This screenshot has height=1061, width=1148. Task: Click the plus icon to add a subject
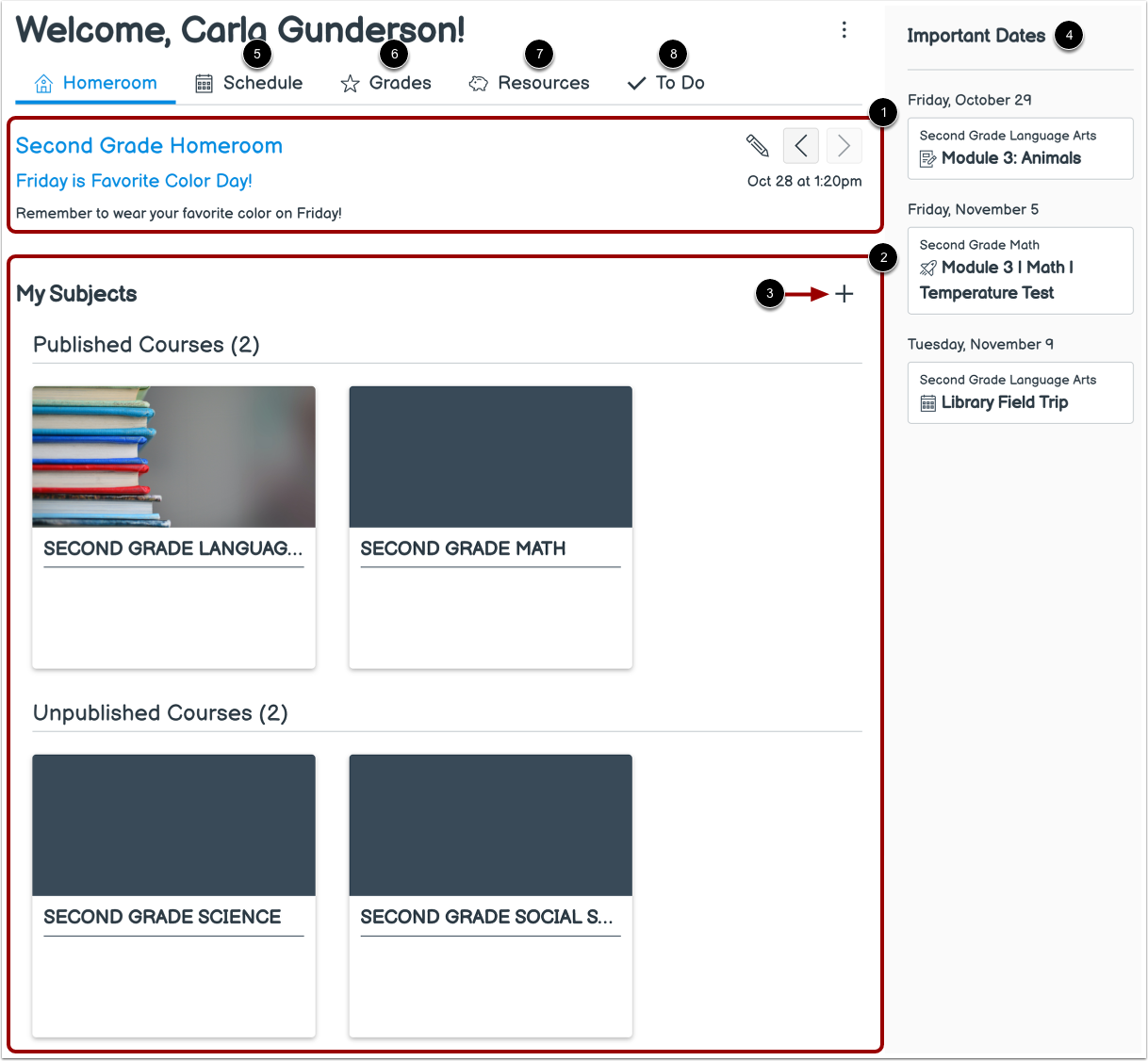(x=845, y=294)
